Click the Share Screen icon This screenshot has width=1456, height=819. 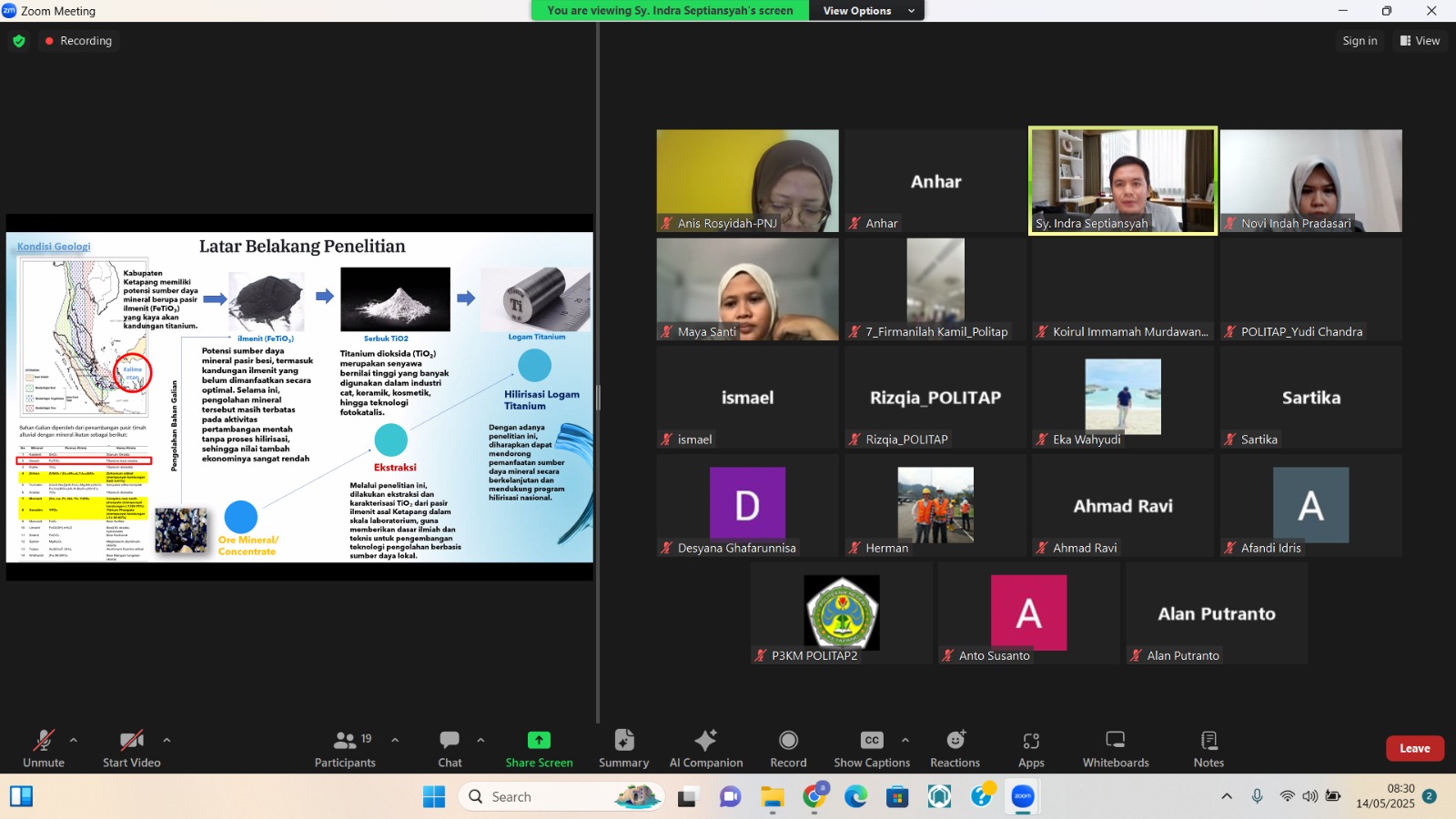[x=539, y=741]
